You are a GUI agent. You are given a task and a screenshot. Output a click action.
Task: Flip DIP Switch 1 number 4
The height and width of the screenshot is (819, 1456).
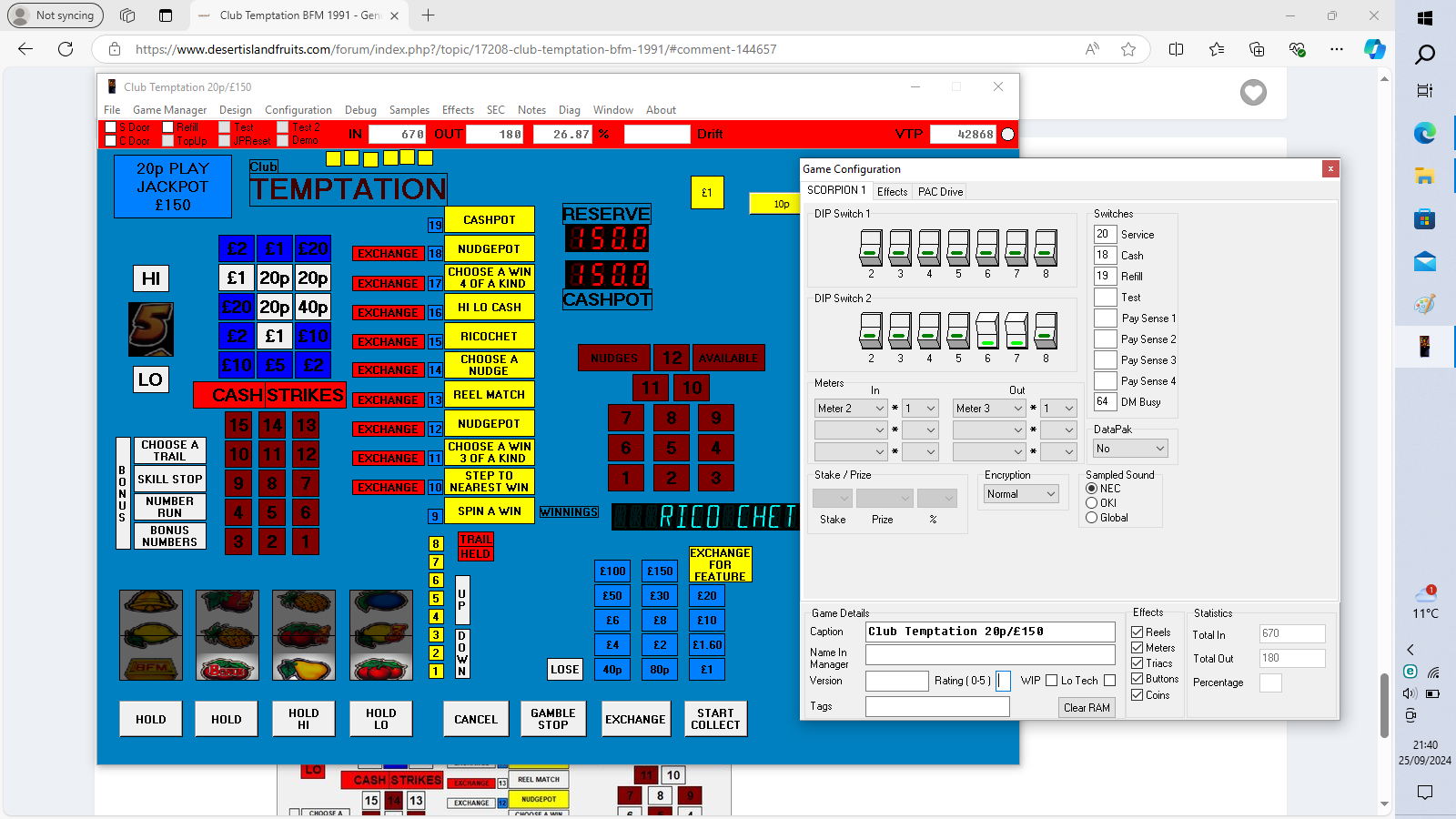[x=929, y=248]
